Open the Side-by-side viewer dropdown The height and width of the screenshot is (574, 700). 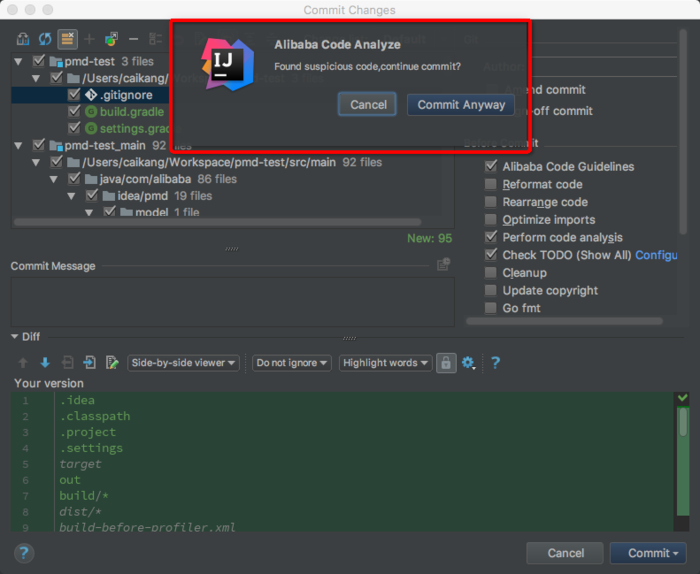tap(183, 363)
